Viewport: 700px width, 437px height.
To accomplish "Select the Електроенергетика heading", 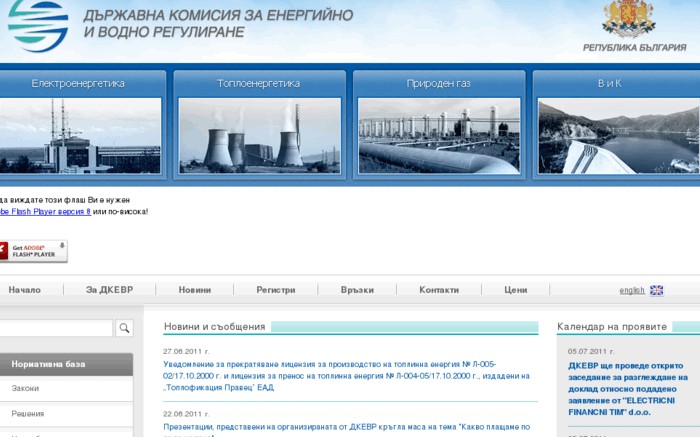I will (78, 83).
